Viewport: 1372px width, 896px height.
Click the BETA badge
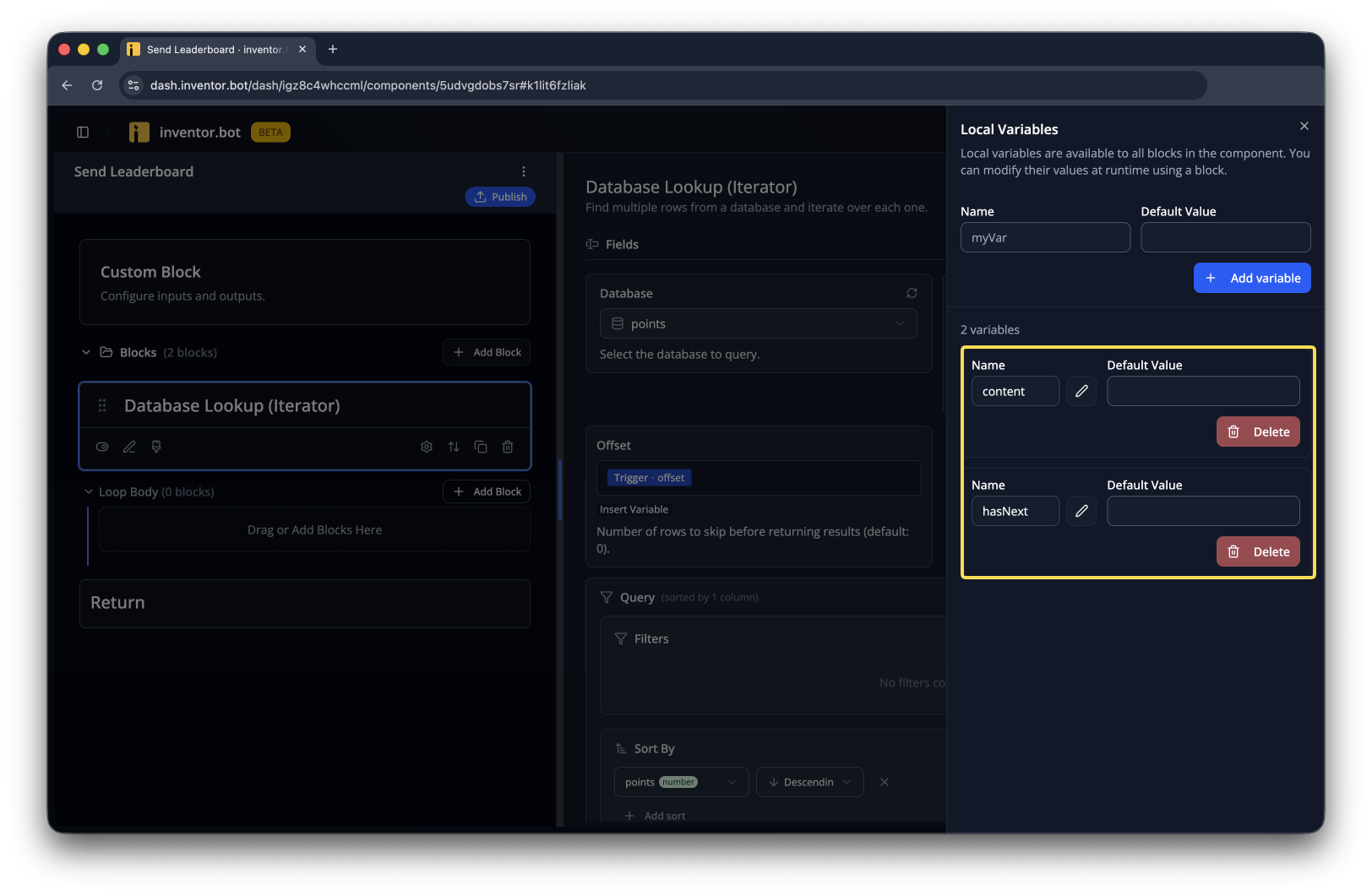pos(270,132)
